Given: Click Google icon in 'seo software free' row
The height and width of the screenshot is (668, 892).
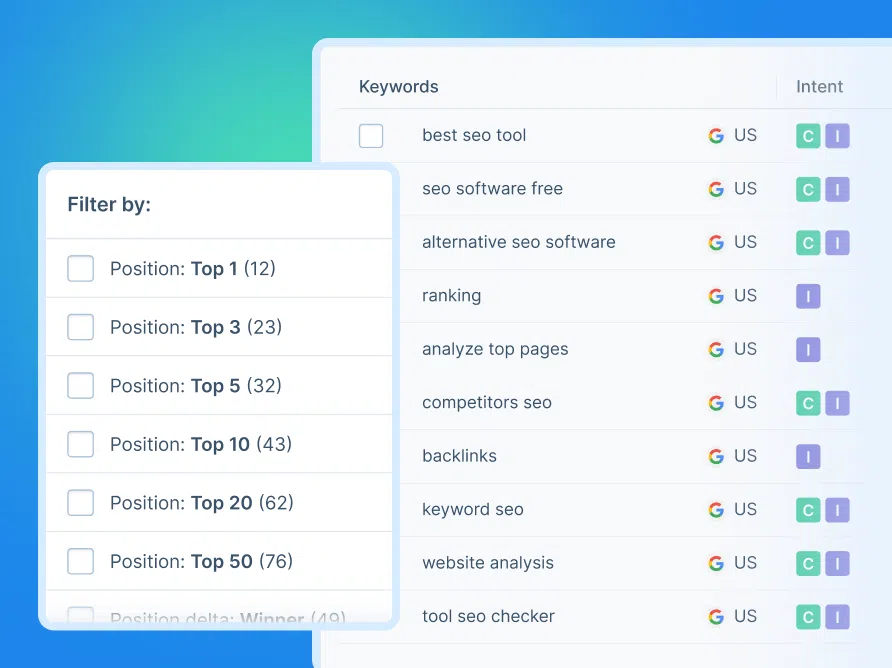Looking at the screenshot, I should click(716, 189).
